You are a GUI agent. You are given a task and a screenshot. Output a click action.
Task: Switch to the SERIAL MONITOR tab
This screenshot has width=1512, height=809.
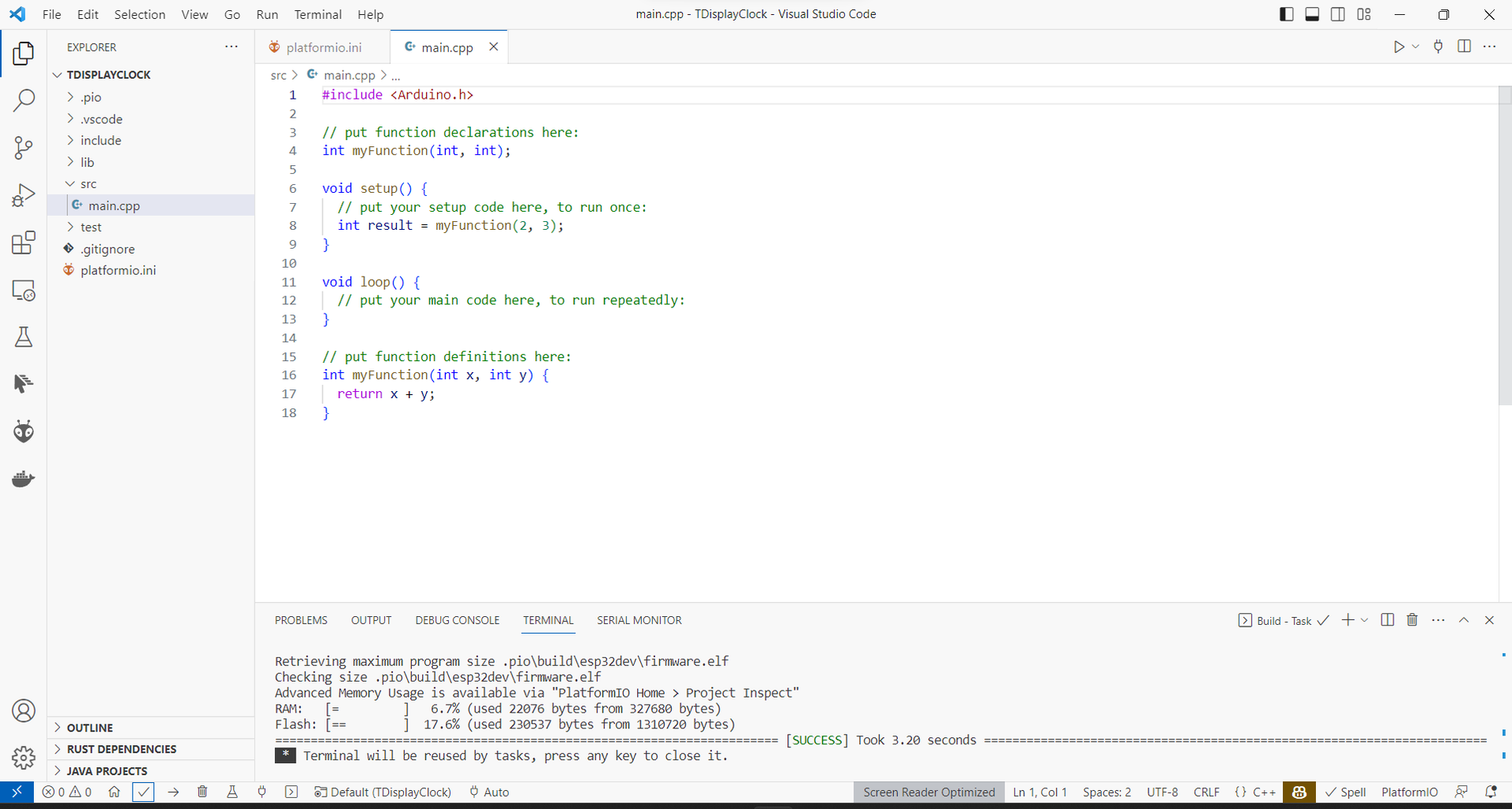tap(639, 620)
